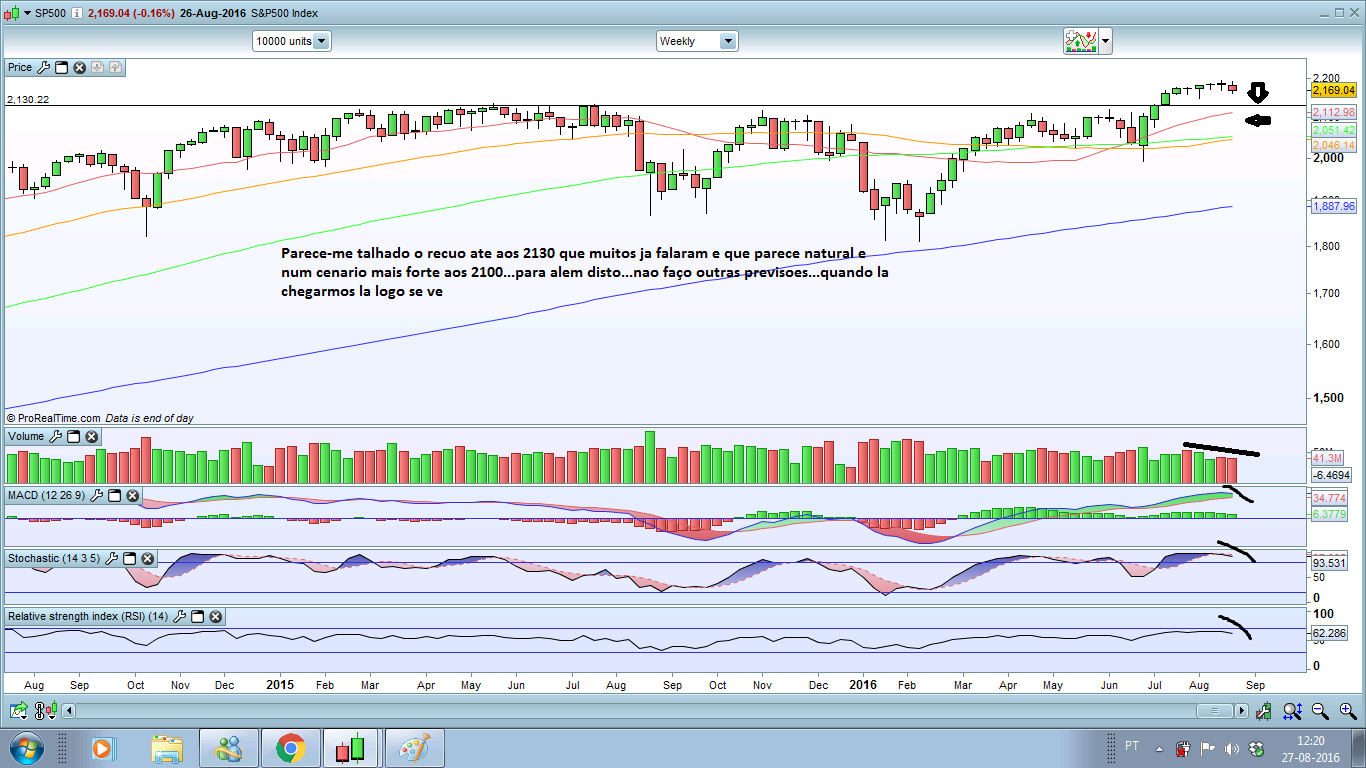Viewport: 1366px width, 768px height.
Task: Click the volume speaker tray icon
Action: (1230, 749)
